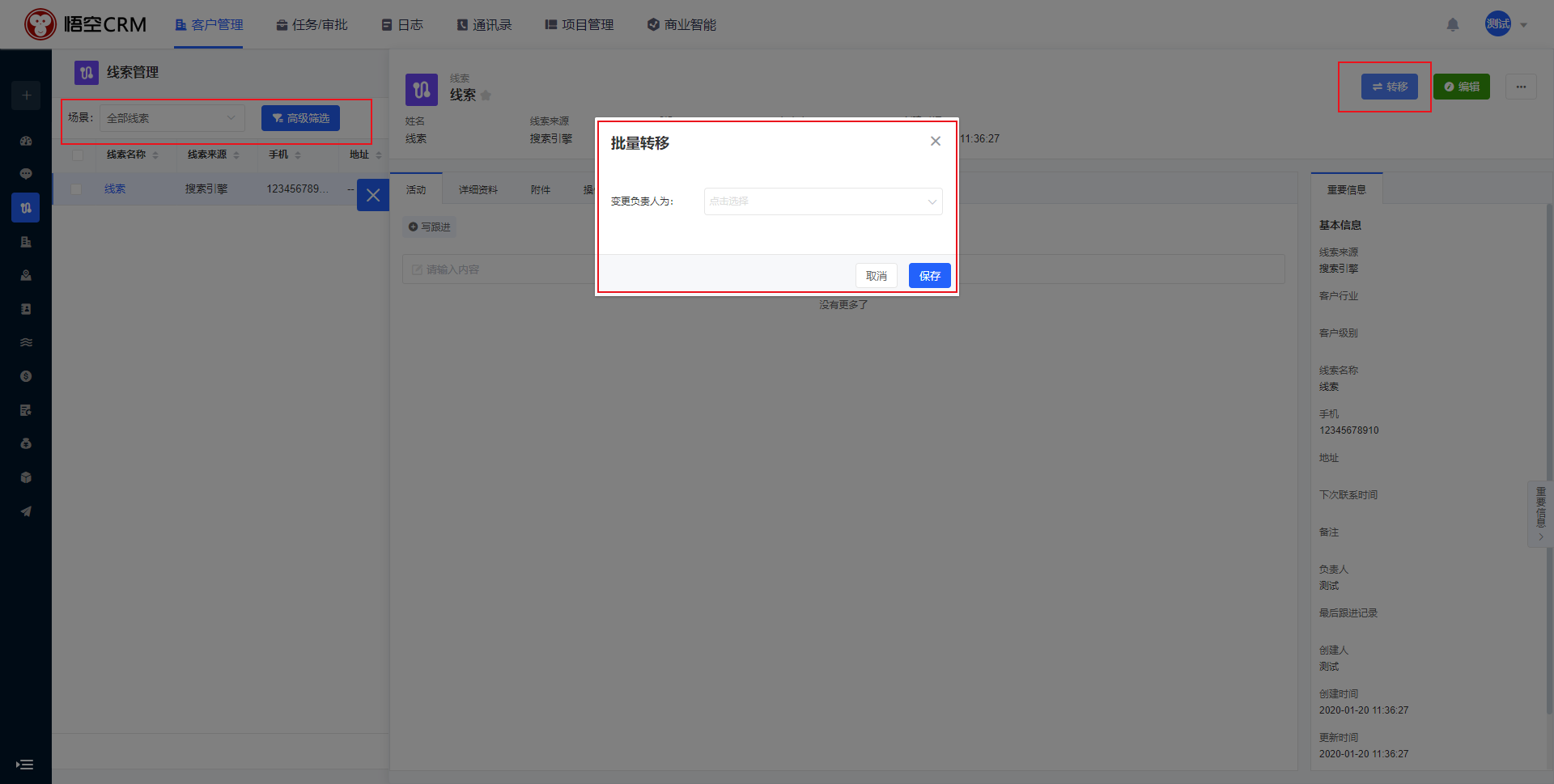
Task: Open notifications bell icon
Action: click(1453, 24)
